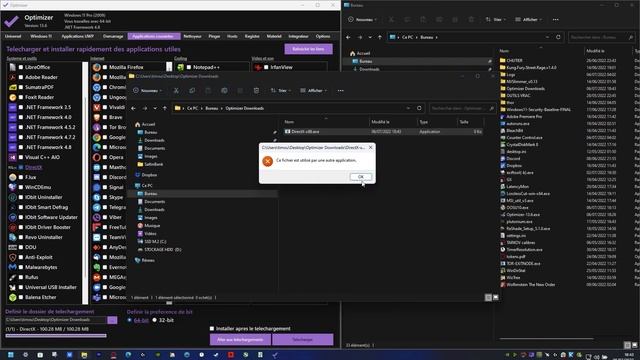Open the Options tab

pos(323,36)
